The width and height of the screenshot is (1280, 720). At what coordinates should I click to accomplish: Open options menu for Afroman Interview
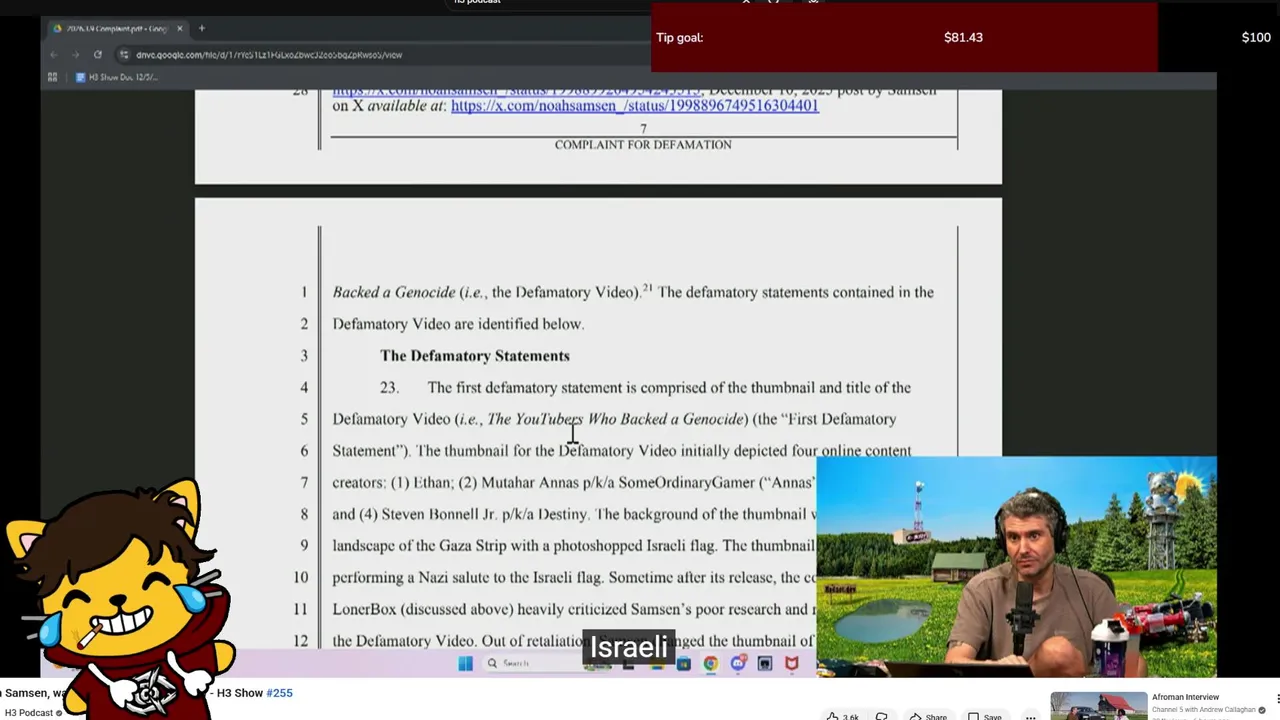(1277, 699)
